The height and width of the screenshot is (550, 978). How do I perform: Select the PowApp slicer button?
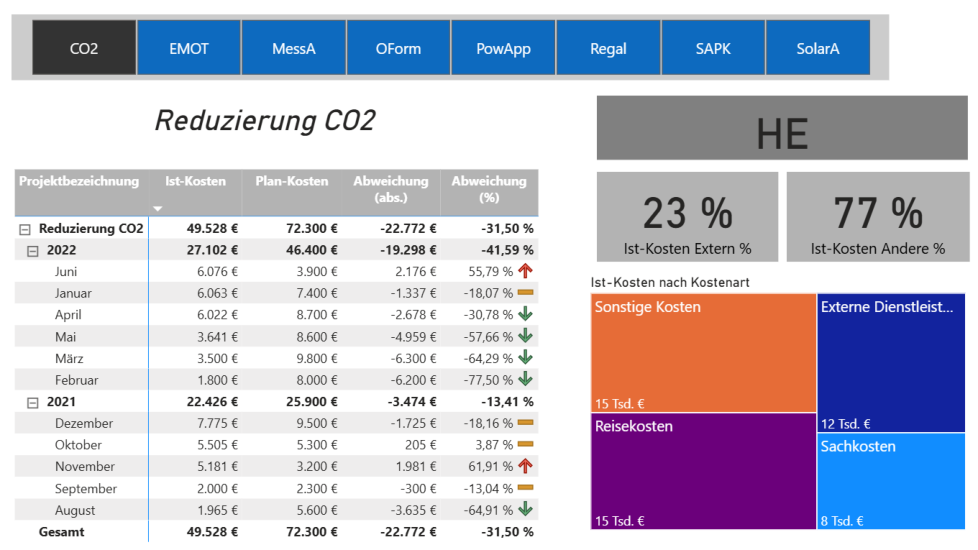tap(503, 48)
